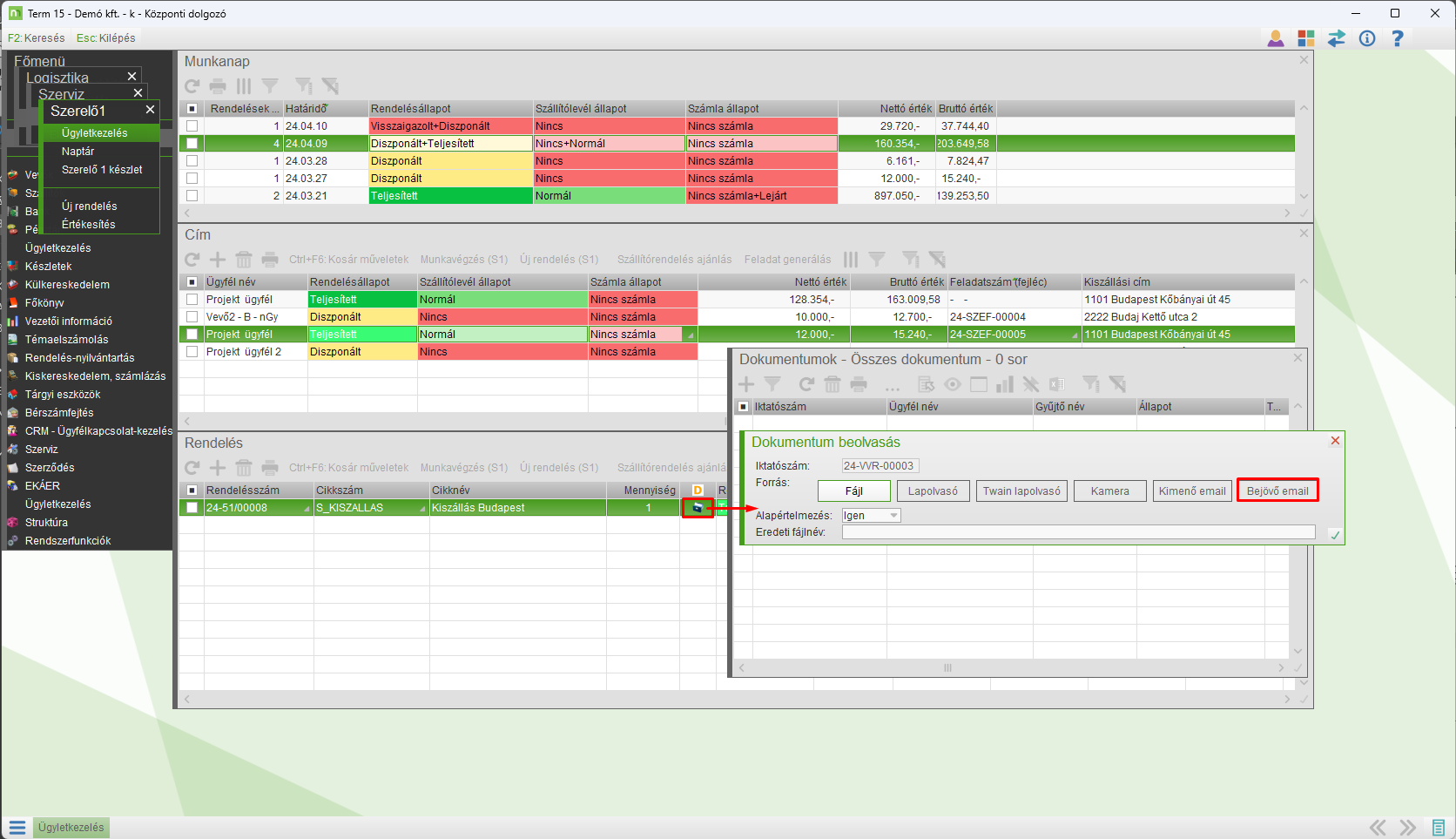This screenshot has width=1456, height=839.
Task: Open the question mark help icon
Action: [1398, 38]
